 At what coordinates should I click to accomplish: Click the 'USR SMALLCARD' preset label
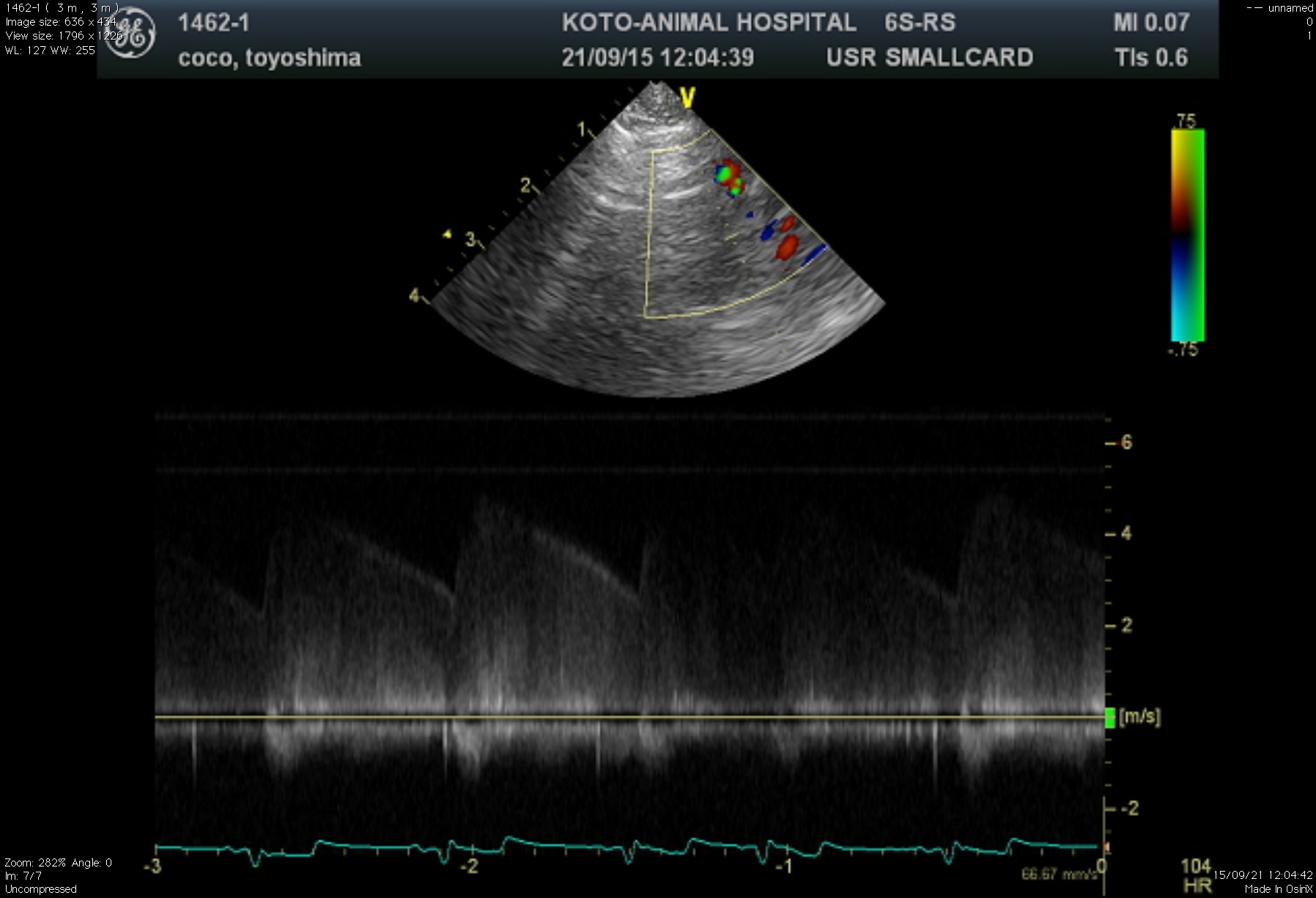[x=930, y=57]
